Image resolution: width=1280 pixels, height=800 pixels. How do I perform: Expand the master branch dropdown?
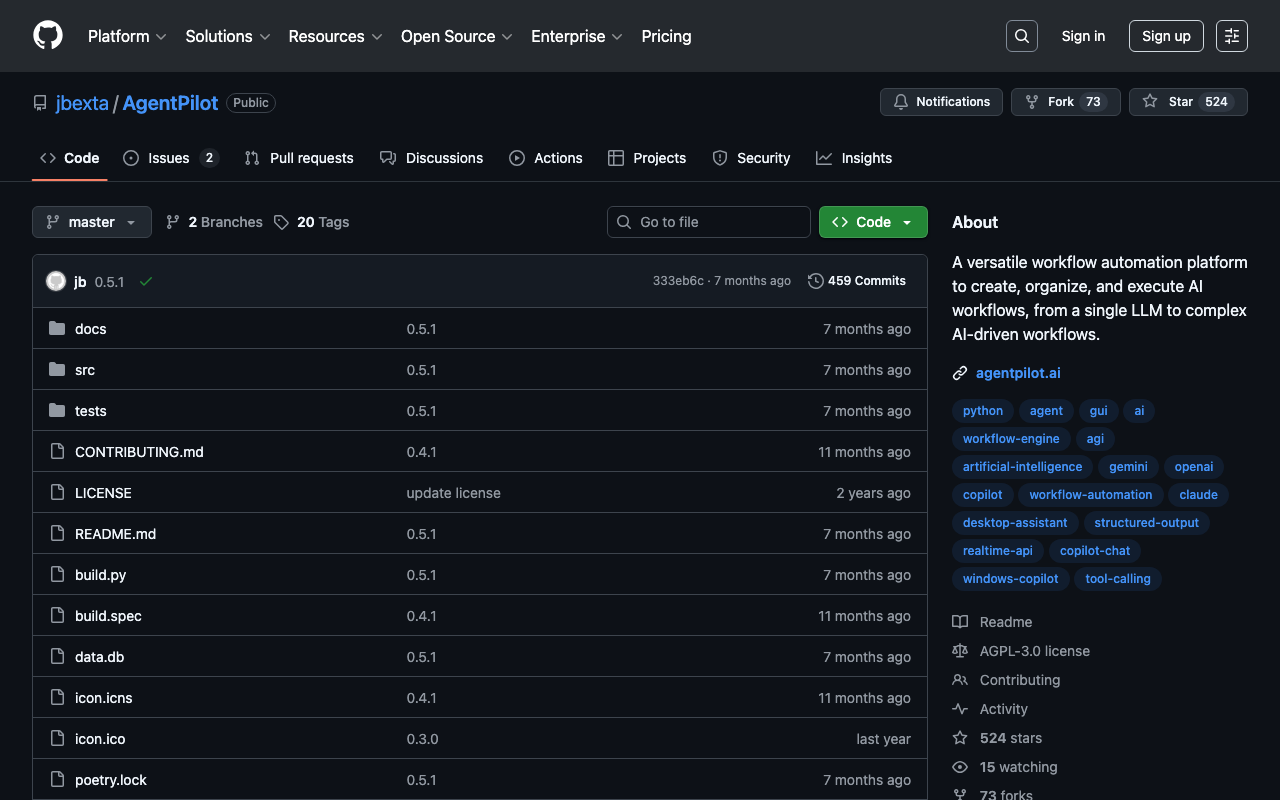(92, 222)
